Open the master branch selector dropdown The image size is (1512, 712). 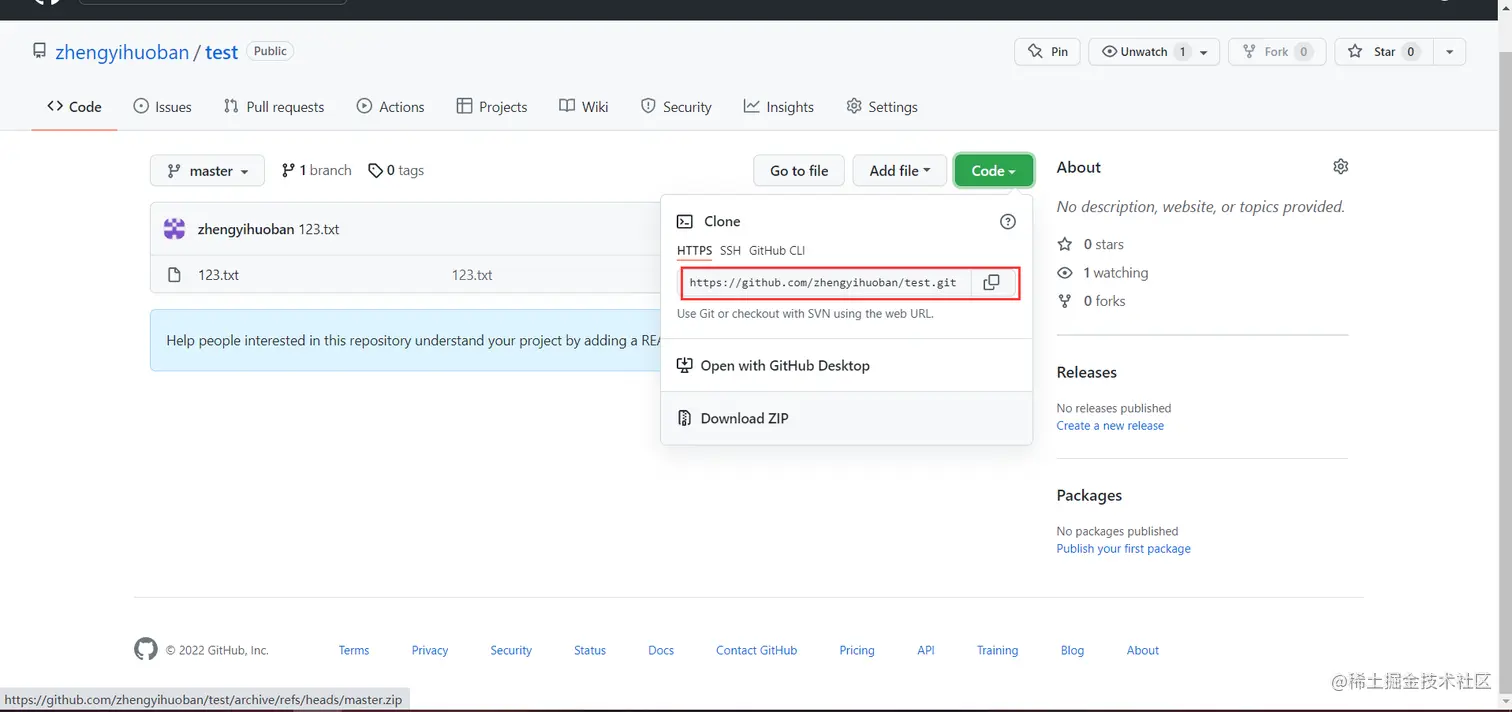(207, 171)
